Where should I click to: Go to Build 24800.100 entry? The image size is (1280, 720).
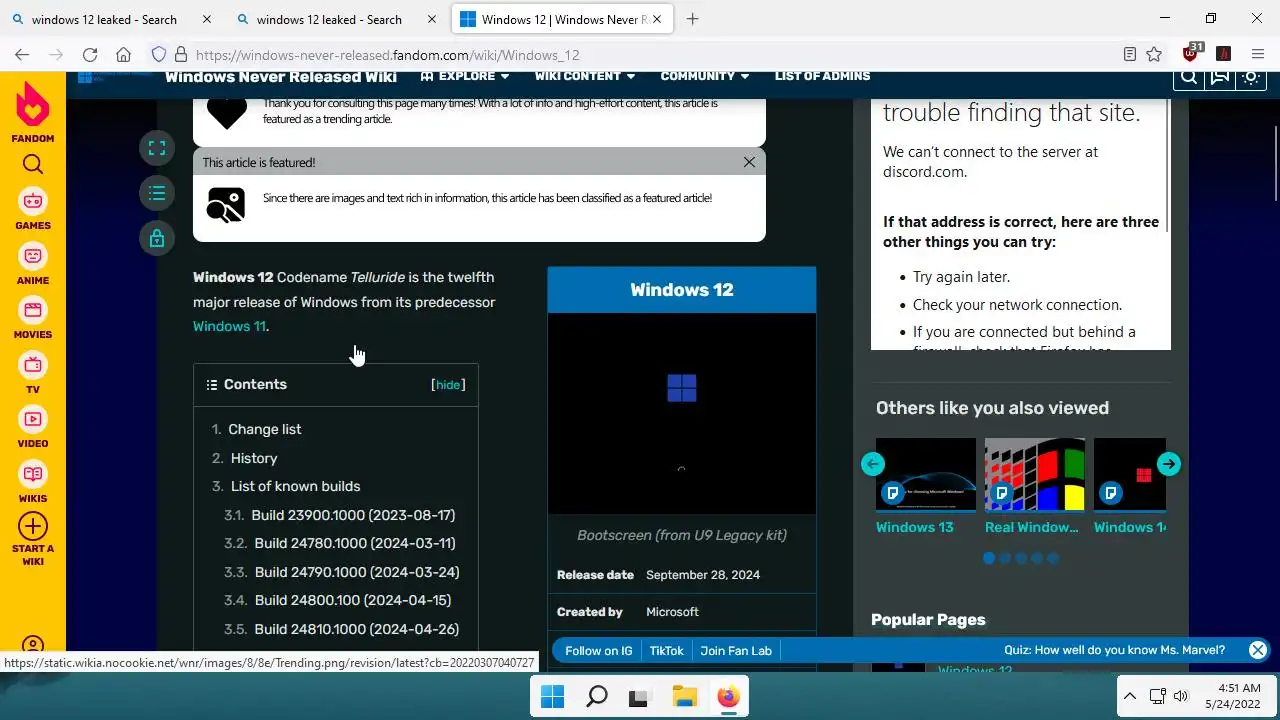(x=353, y=600)
